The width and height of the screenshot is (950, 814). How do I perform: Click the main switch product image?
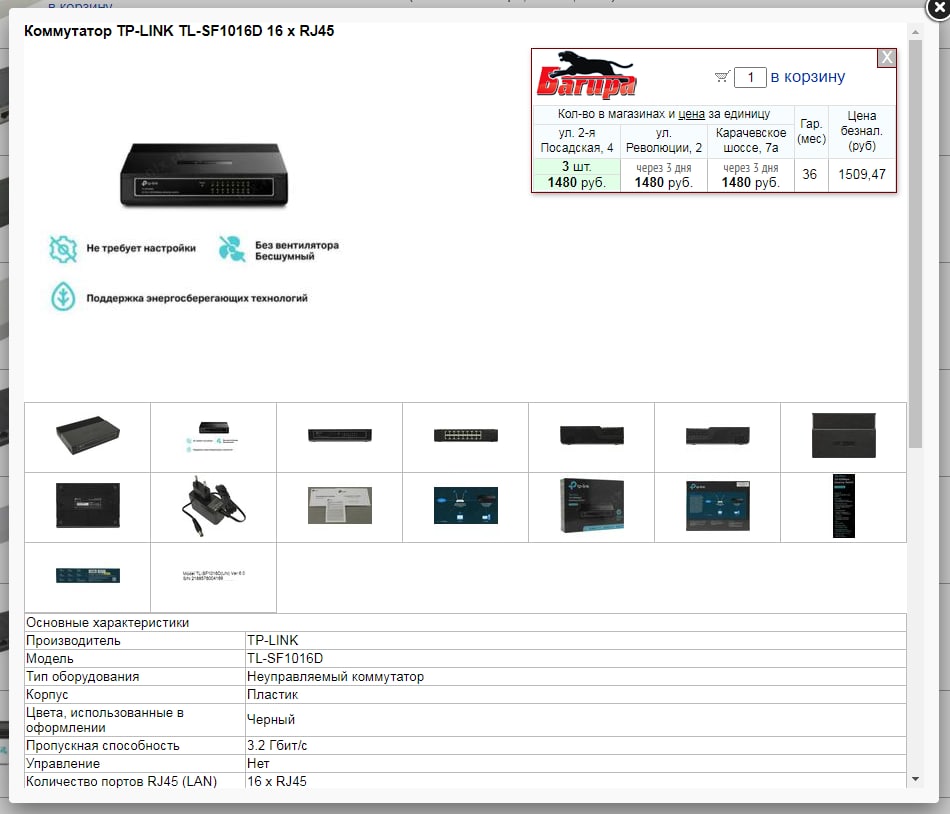[x=204, y=174]
